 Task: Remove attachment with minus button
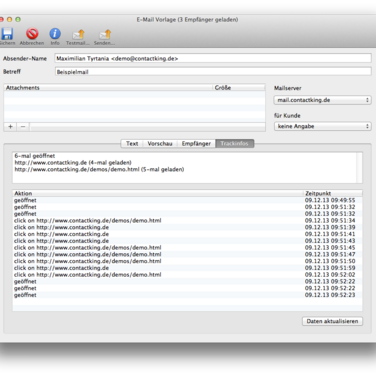23,127
